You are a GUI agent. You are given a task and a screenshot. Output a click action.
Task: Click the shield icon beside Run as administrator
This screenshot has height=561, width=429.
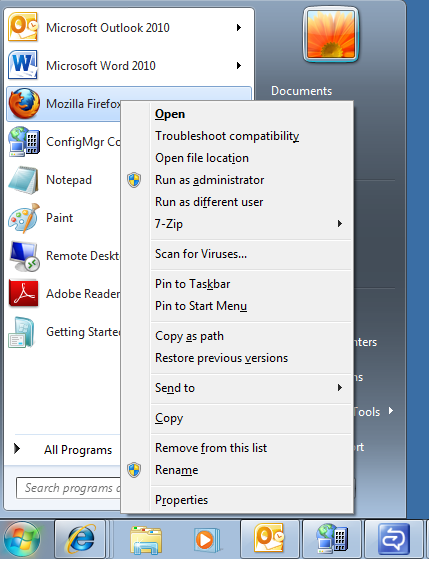(134, 180)
